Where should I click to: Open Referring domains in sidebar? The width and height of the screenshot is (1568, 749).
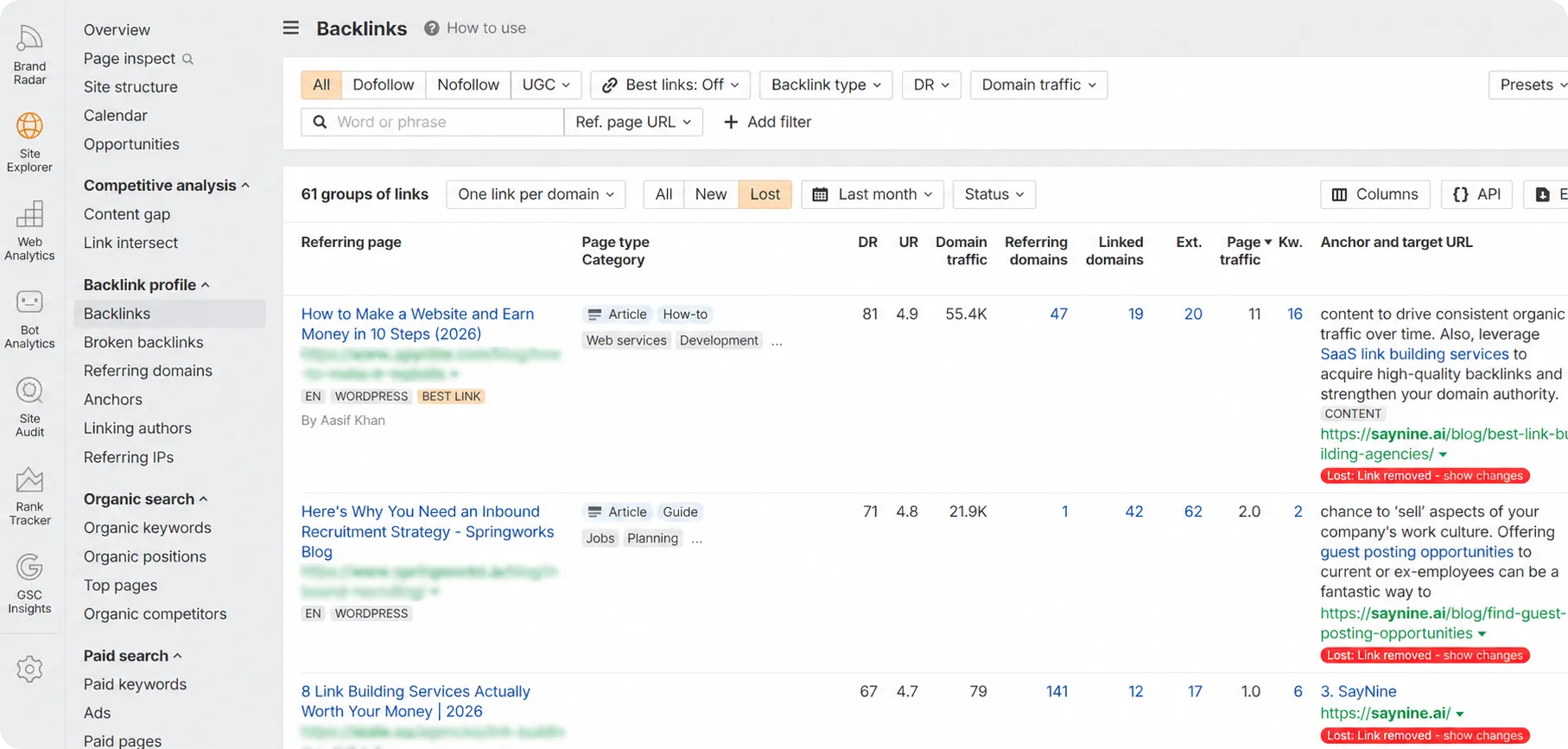[x=148, y=371]
